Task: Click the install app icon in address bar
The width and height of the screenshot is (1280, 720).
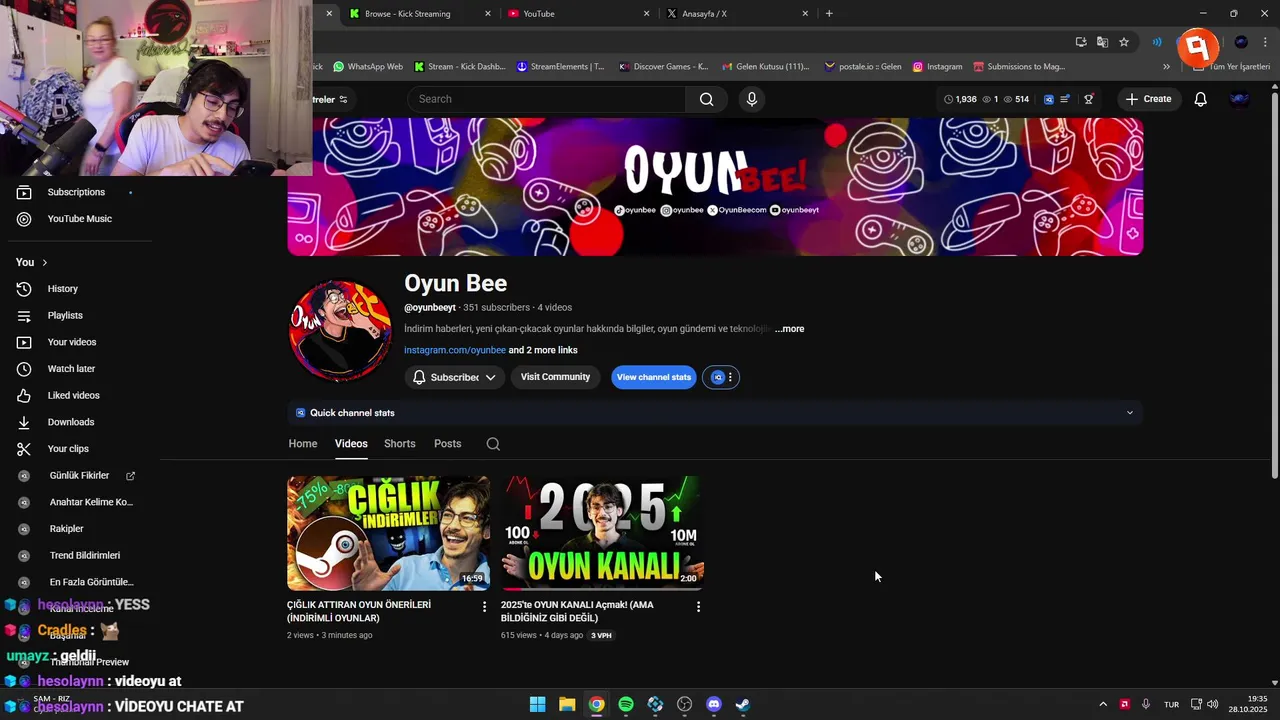Action: 1081,42
